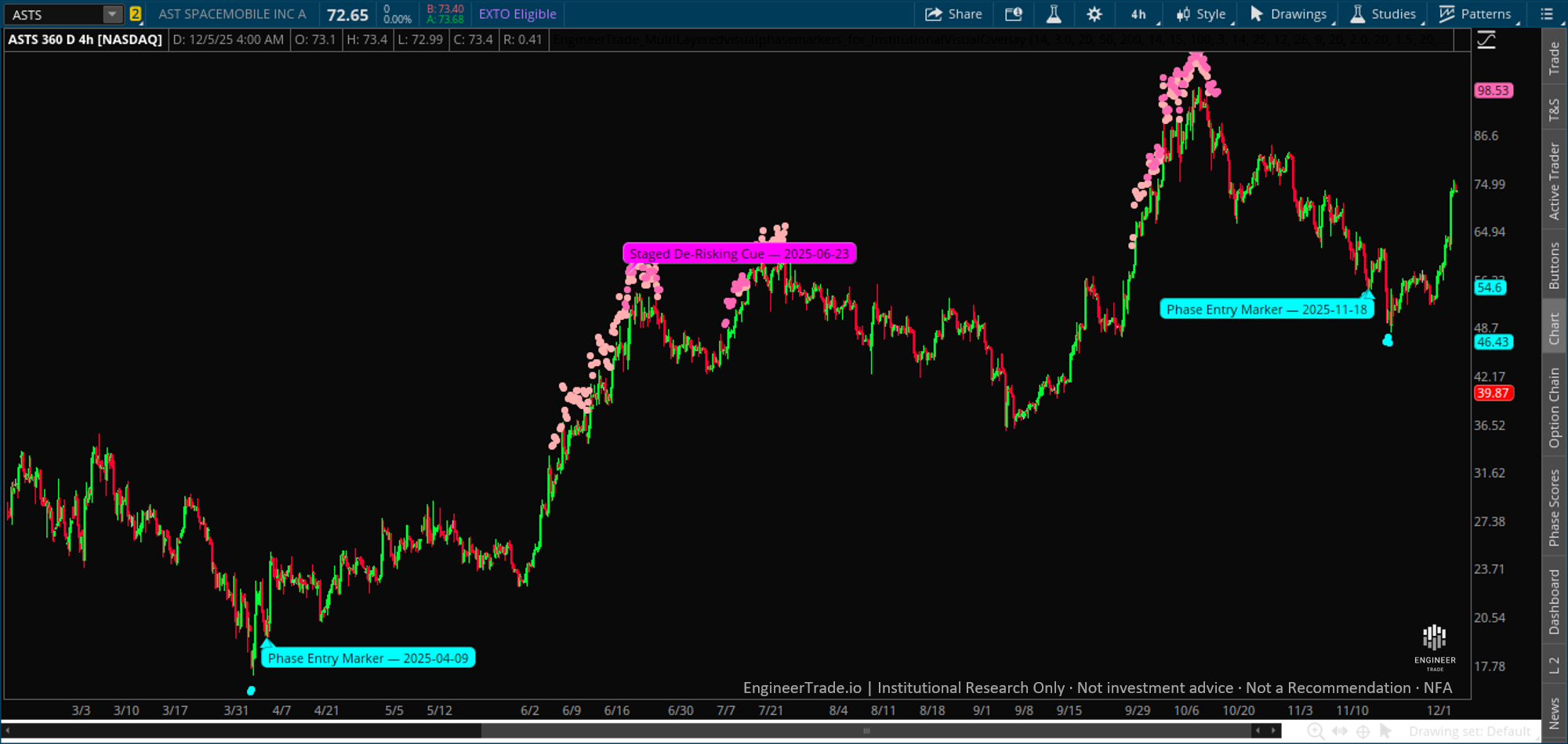Click the yellow link color number 2 box

[x=136, y=14]
